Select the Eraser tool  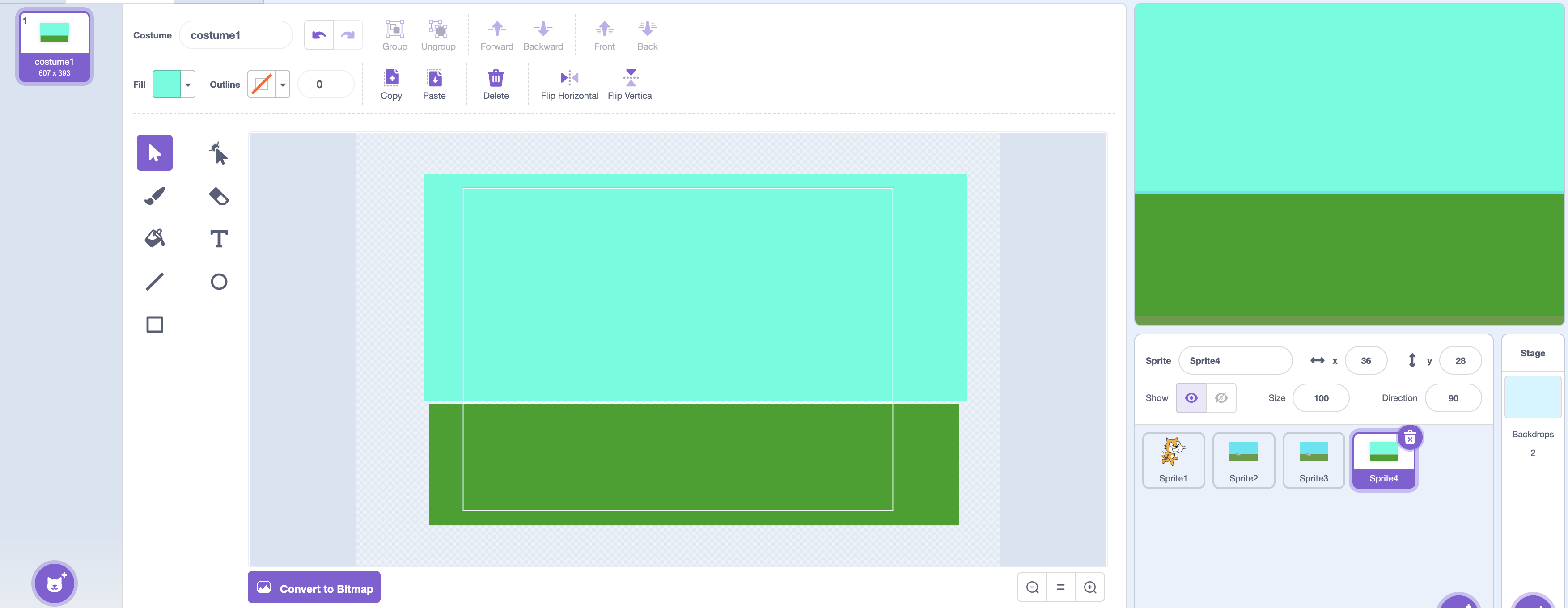[x=219, y=196]
